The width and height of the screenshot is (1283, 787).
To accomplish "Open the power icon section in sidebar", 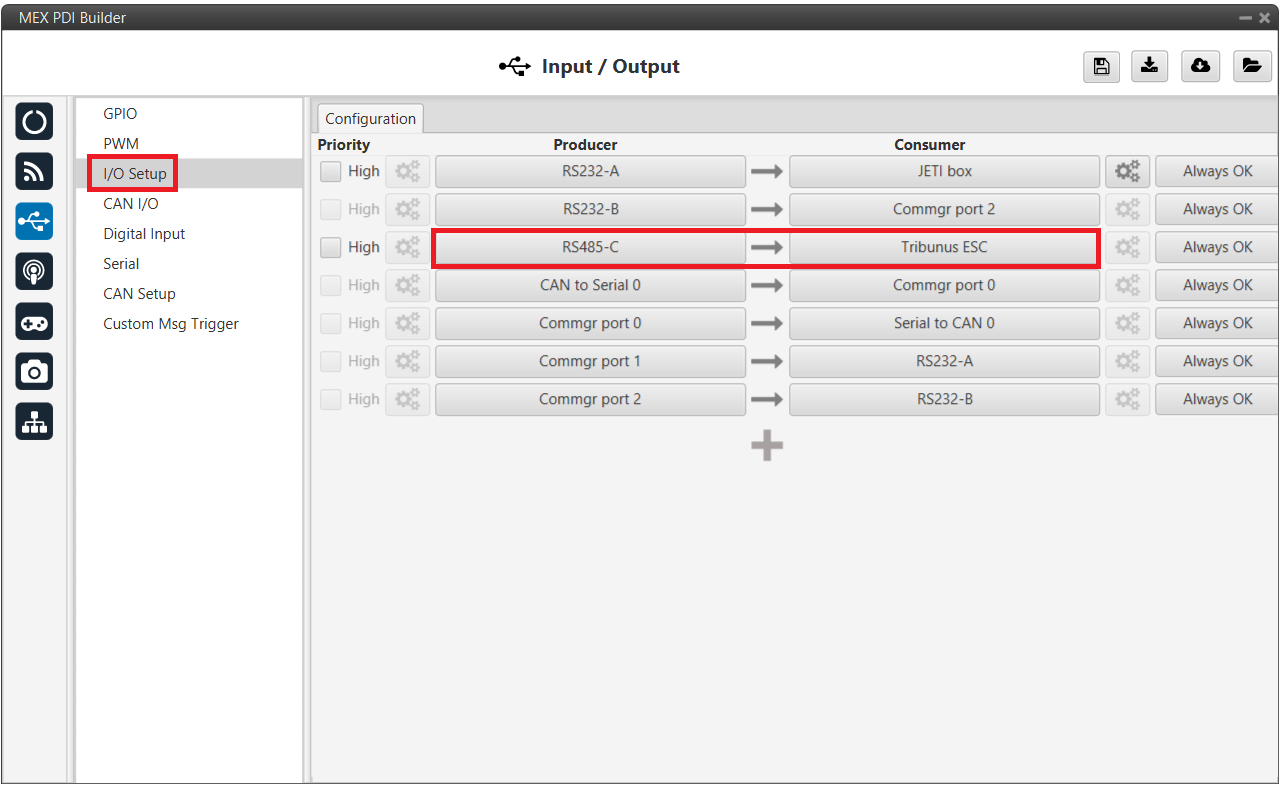I will click(34, 122).
